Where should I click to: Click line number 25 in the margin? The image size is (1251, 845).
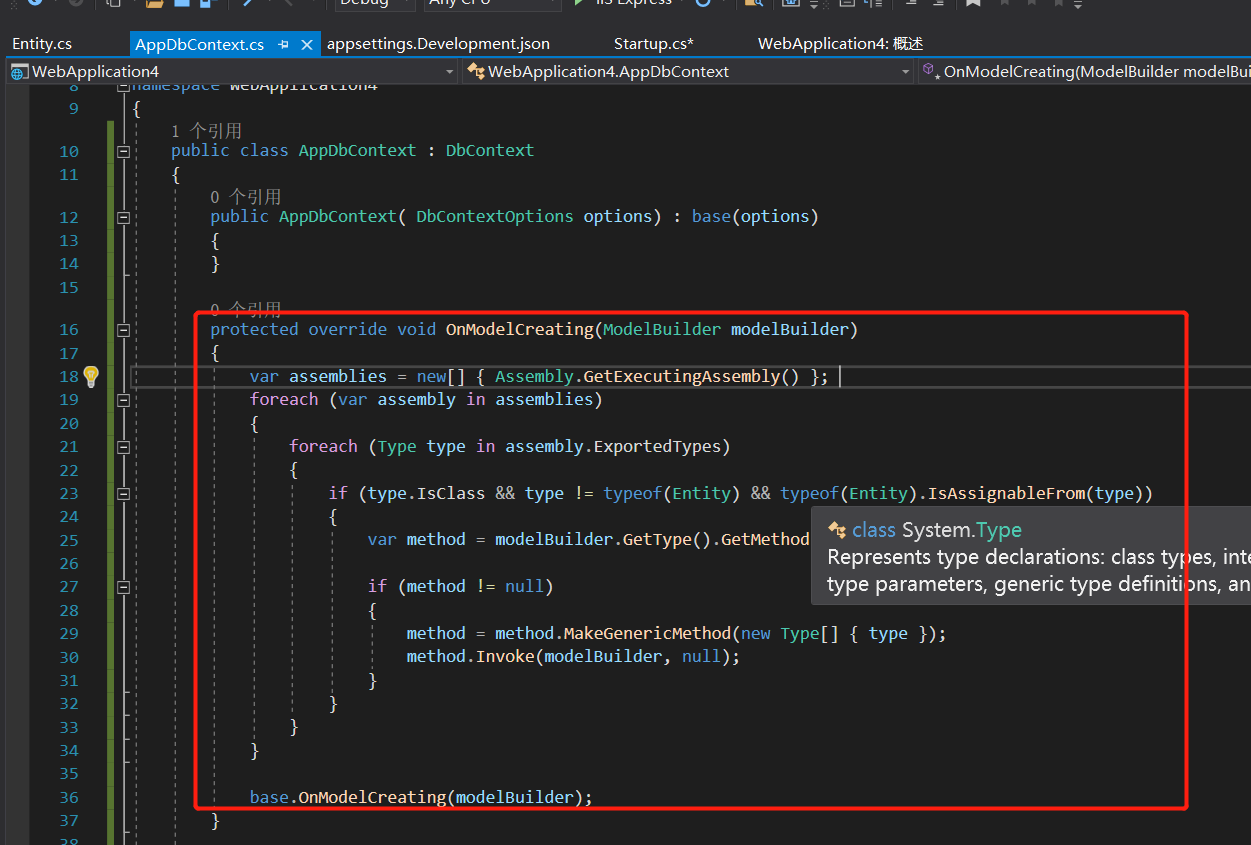click(68, 540)
